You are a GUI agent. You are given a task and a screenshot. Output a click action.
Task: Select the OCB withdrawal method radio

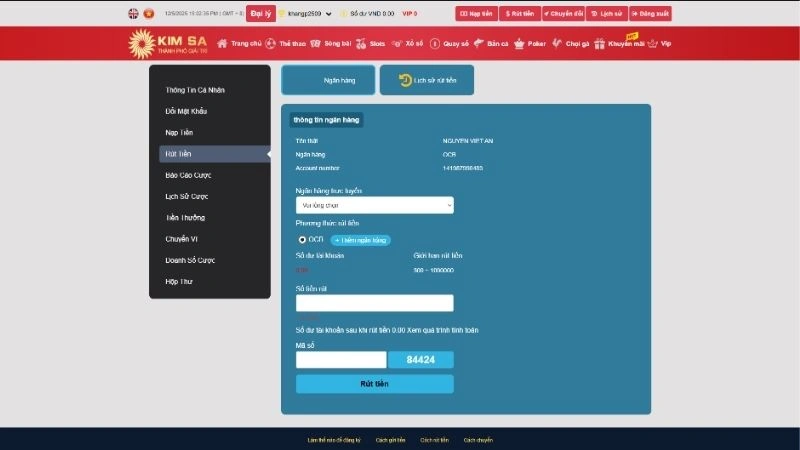302,240
